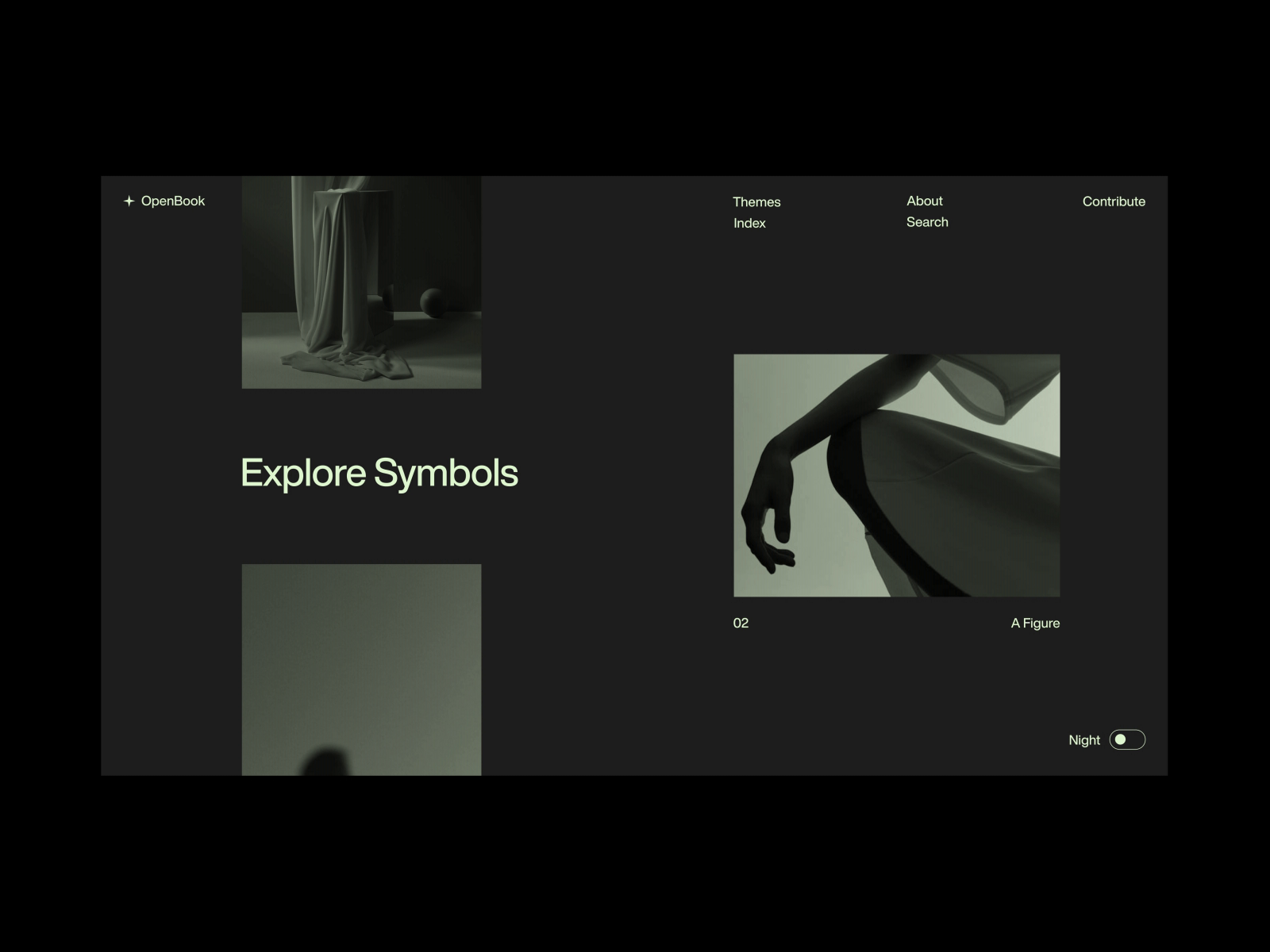Open the draped sculpture image thumbnail

tap(361, 282)
